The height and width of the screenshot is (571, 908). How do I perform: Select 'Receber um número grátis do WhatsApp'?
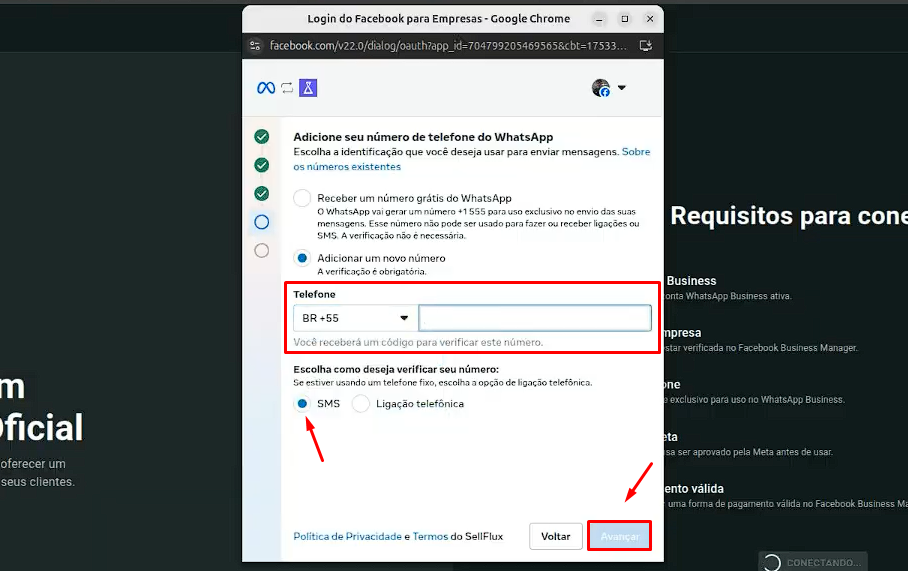pyautogui.click(x=302, y=198)
